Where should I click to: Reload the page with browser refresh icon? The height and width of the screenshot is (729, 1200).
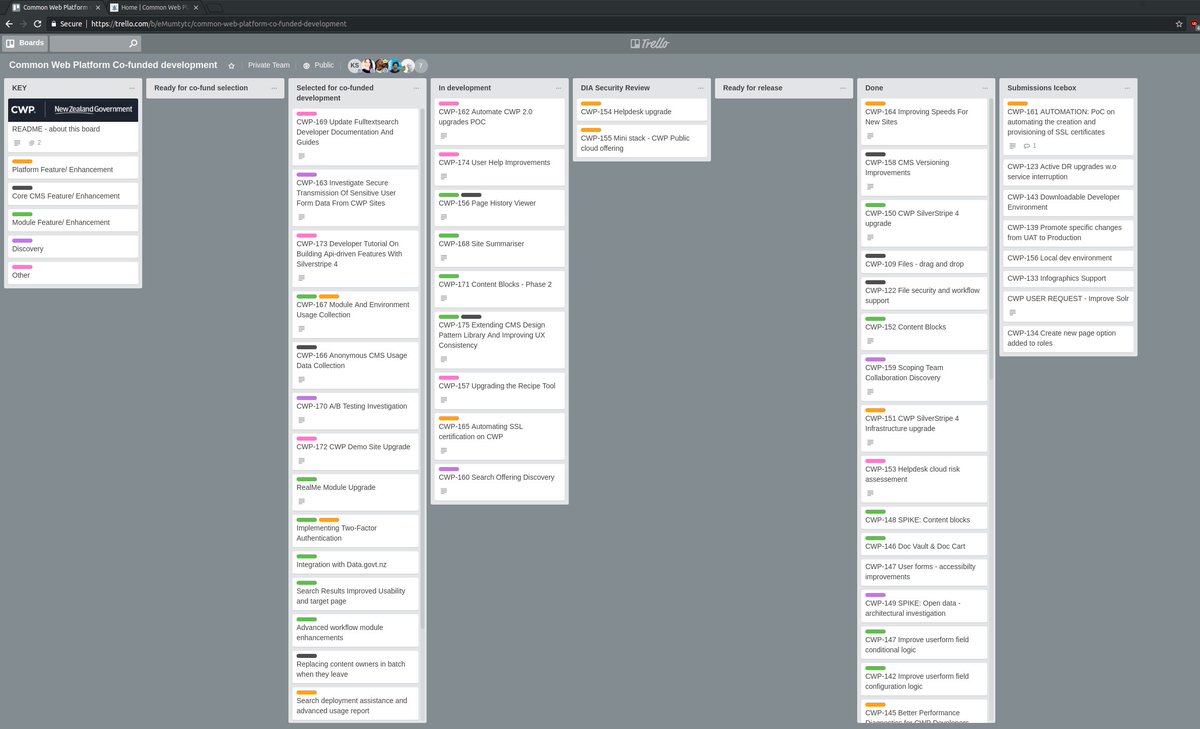(38, 23)
